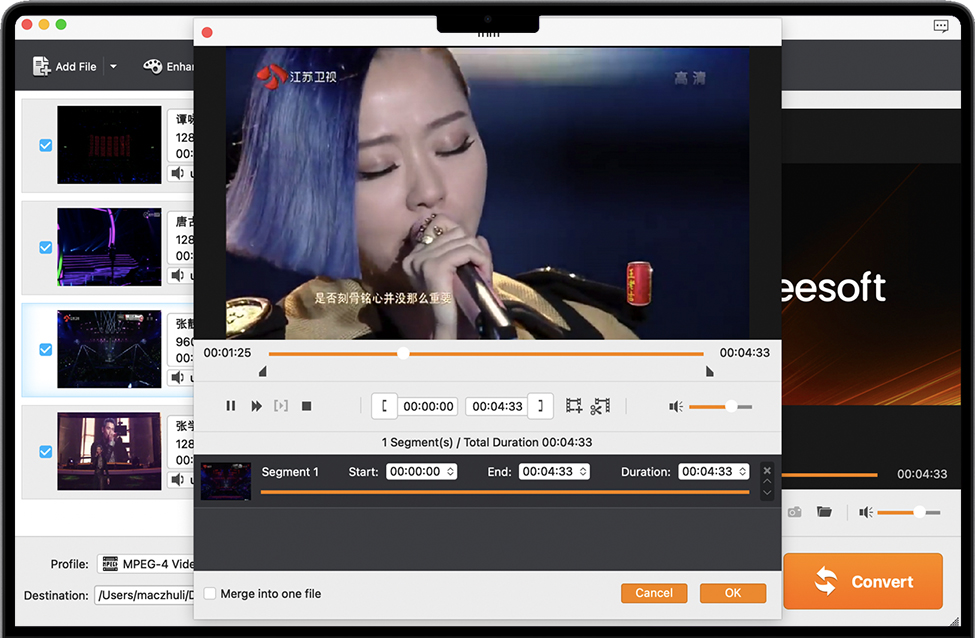Image resolution: width=975 pixels, height=638 pixels.
Task: Open the output folder icon
Action: 824,512
